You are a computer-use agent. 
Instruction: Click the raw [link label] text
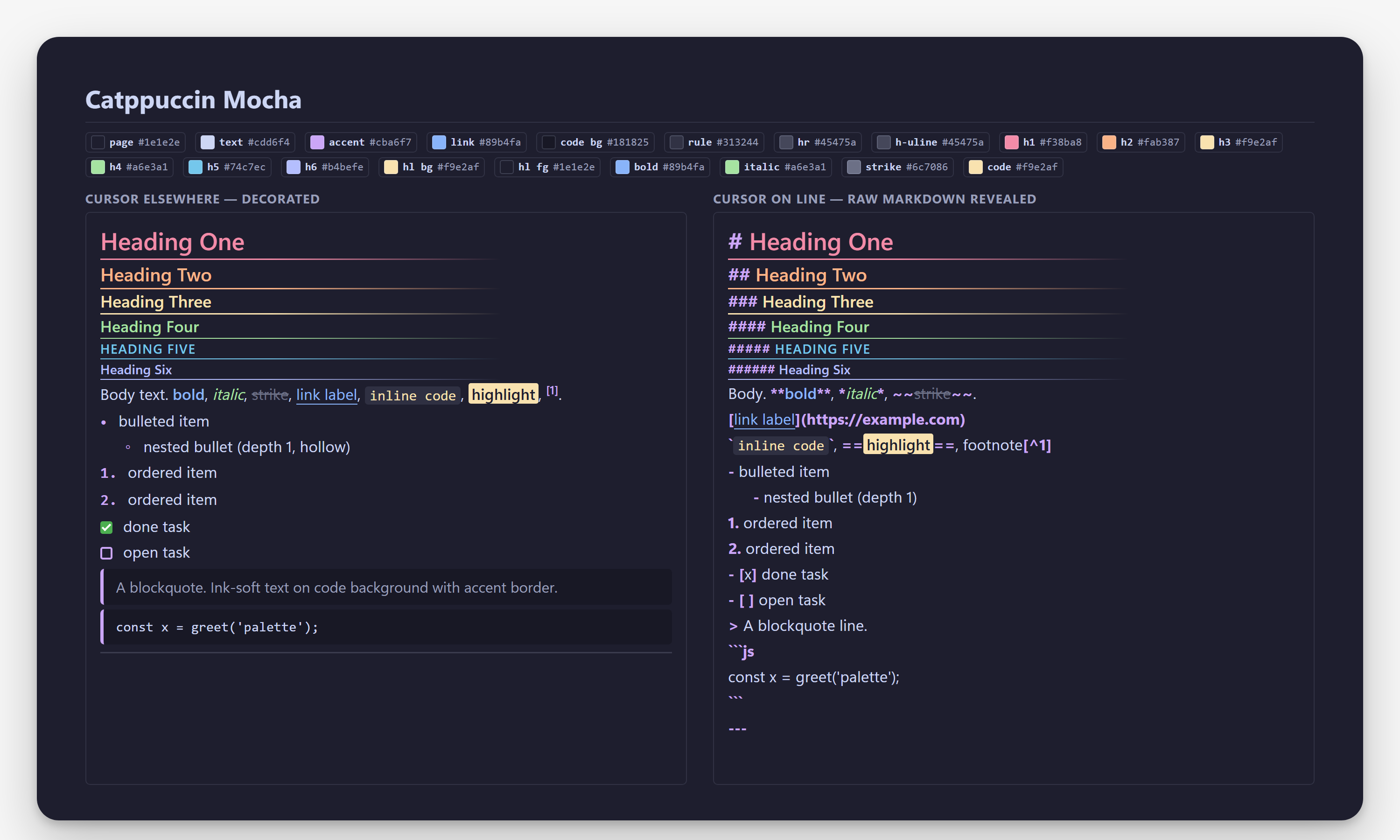pyautogui.click(x=764, y=420)
